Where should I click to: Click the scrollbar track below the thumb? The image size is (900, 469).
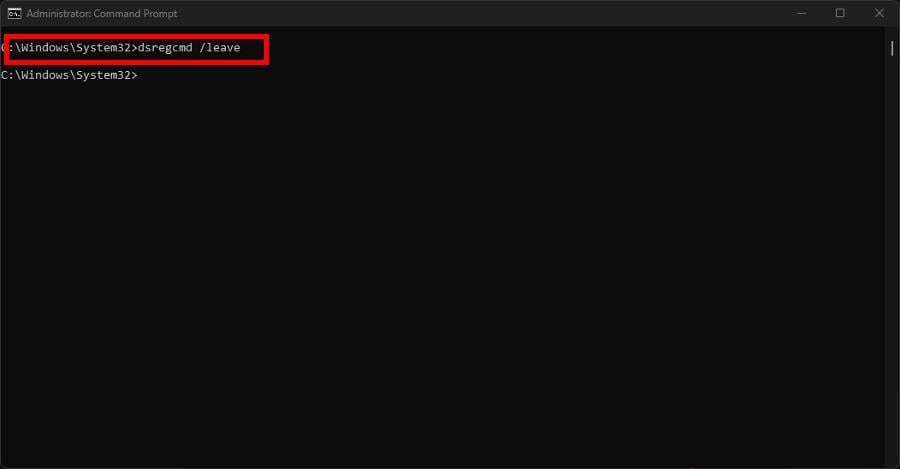point(892,258)
